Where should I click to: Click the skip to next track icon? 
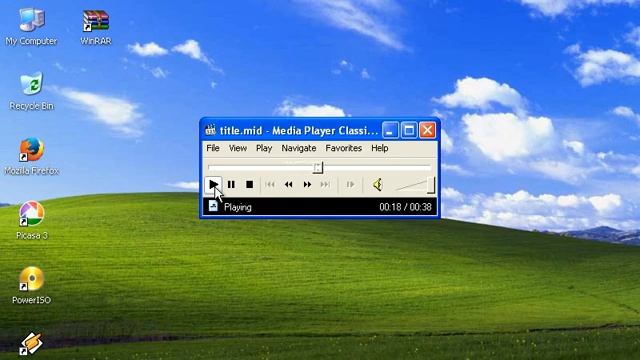click(325, 184)
